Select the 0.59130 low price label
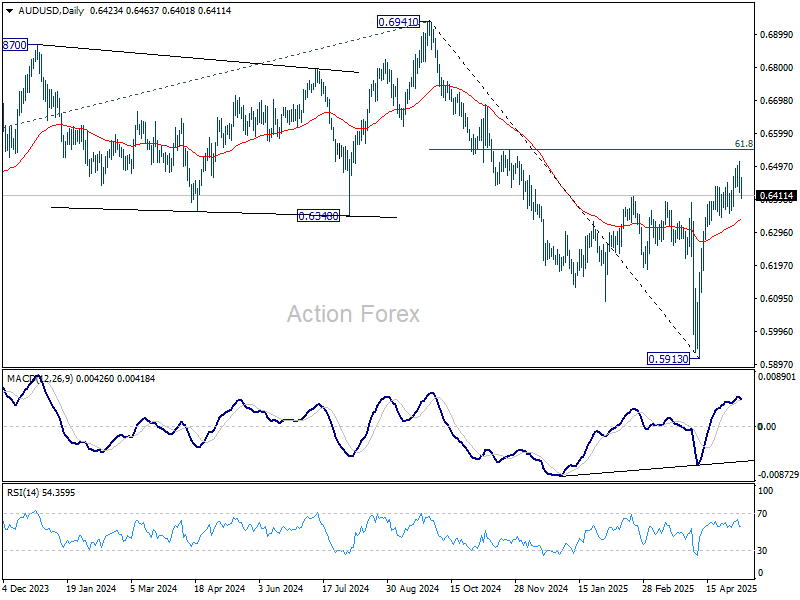This screenshot has width=800, height=600. click(668, 359)
